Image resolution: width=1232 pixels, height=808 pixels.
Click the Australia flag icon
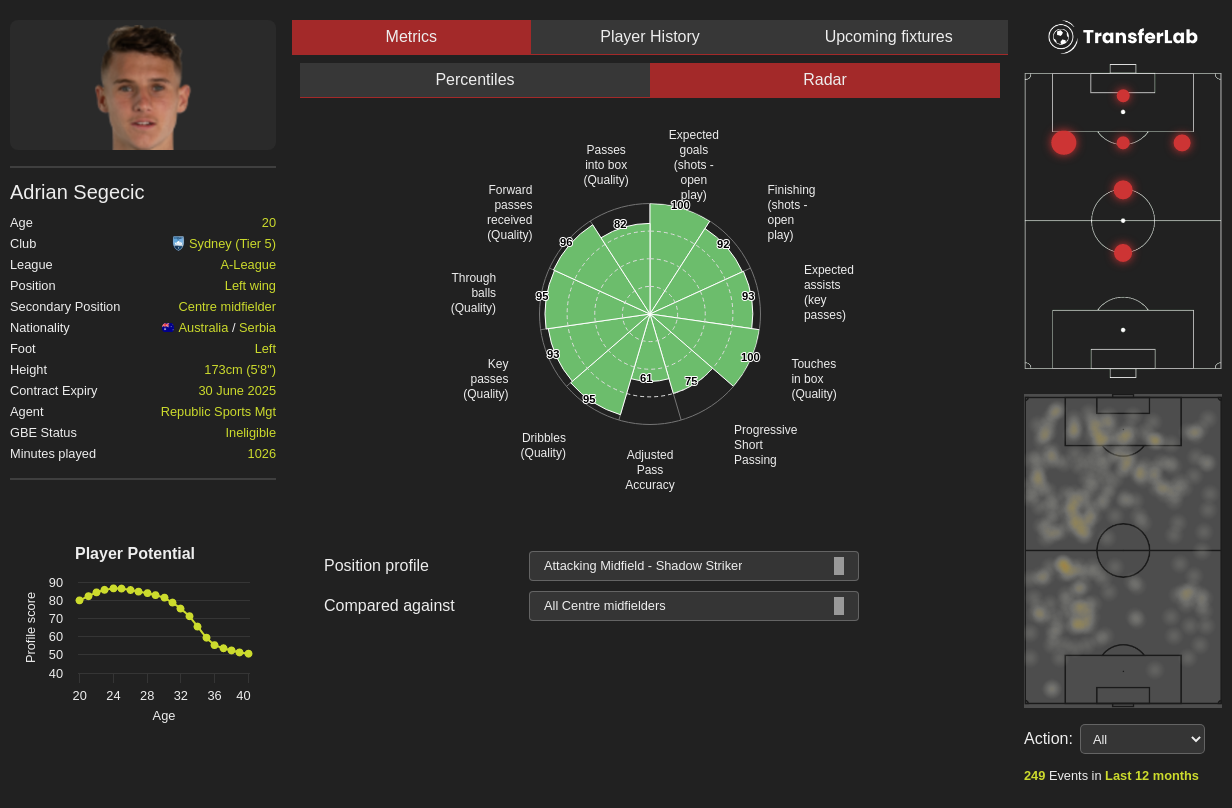tap(167, 327)
